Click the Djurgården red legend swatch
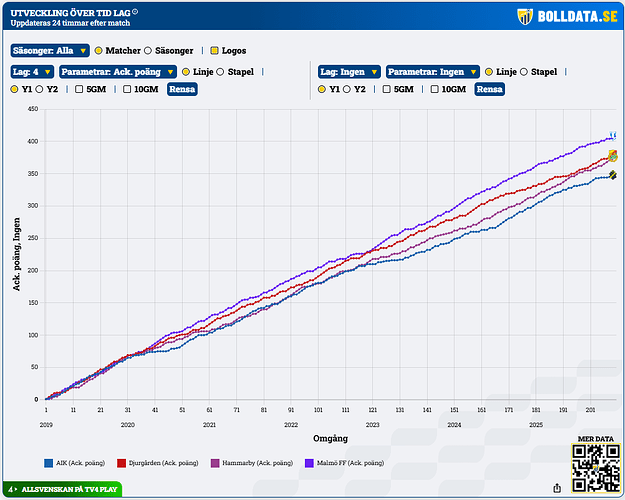Image resolution: width=625 pixels, height=500 pixels. (122, 463)
